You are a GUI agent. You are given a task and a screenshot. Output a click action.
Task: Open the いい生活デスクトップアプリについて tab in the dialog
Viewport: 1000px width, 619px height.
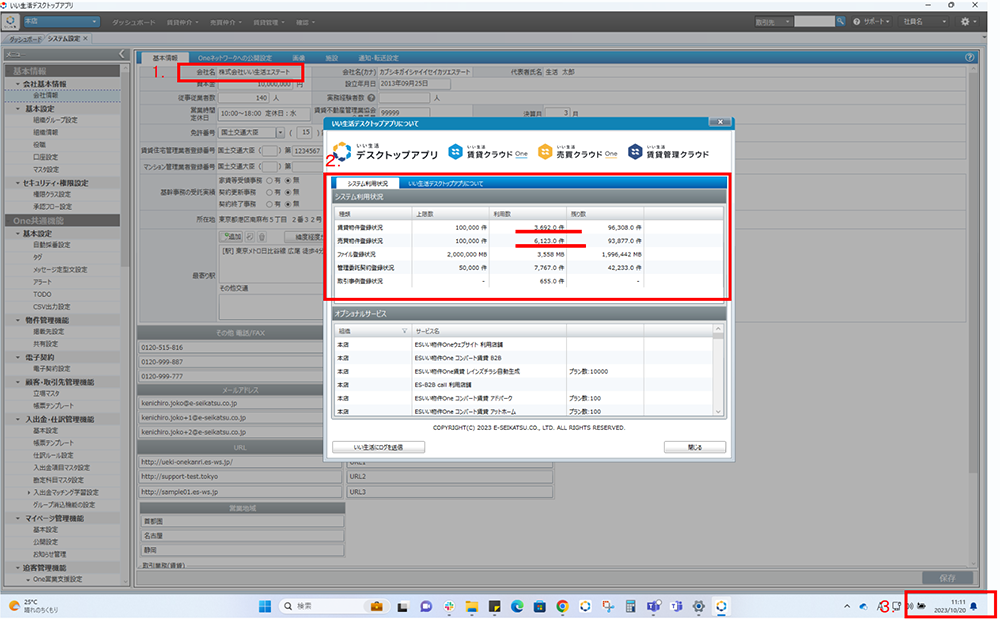(x=446, y=184)
